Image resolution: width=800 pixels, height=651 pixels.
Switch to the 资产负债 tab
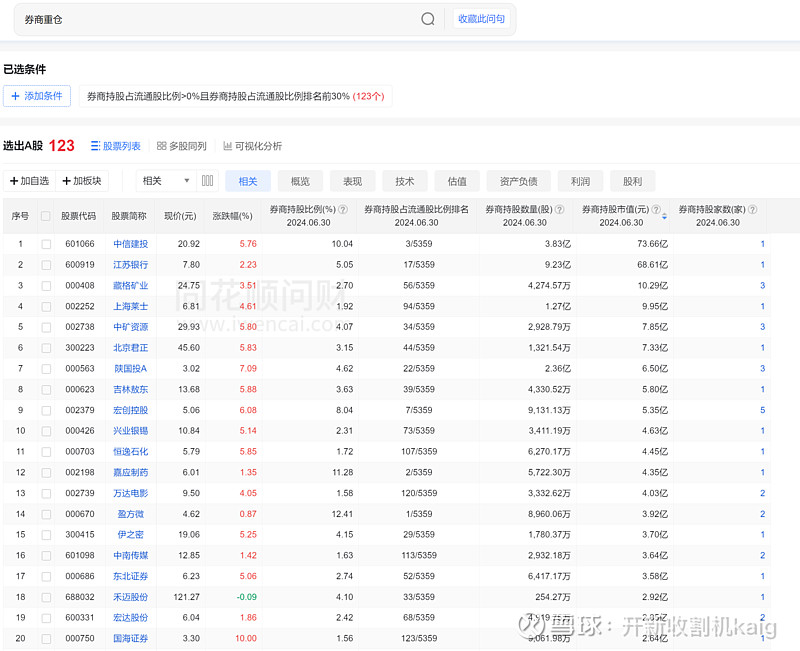pos(518,181)
